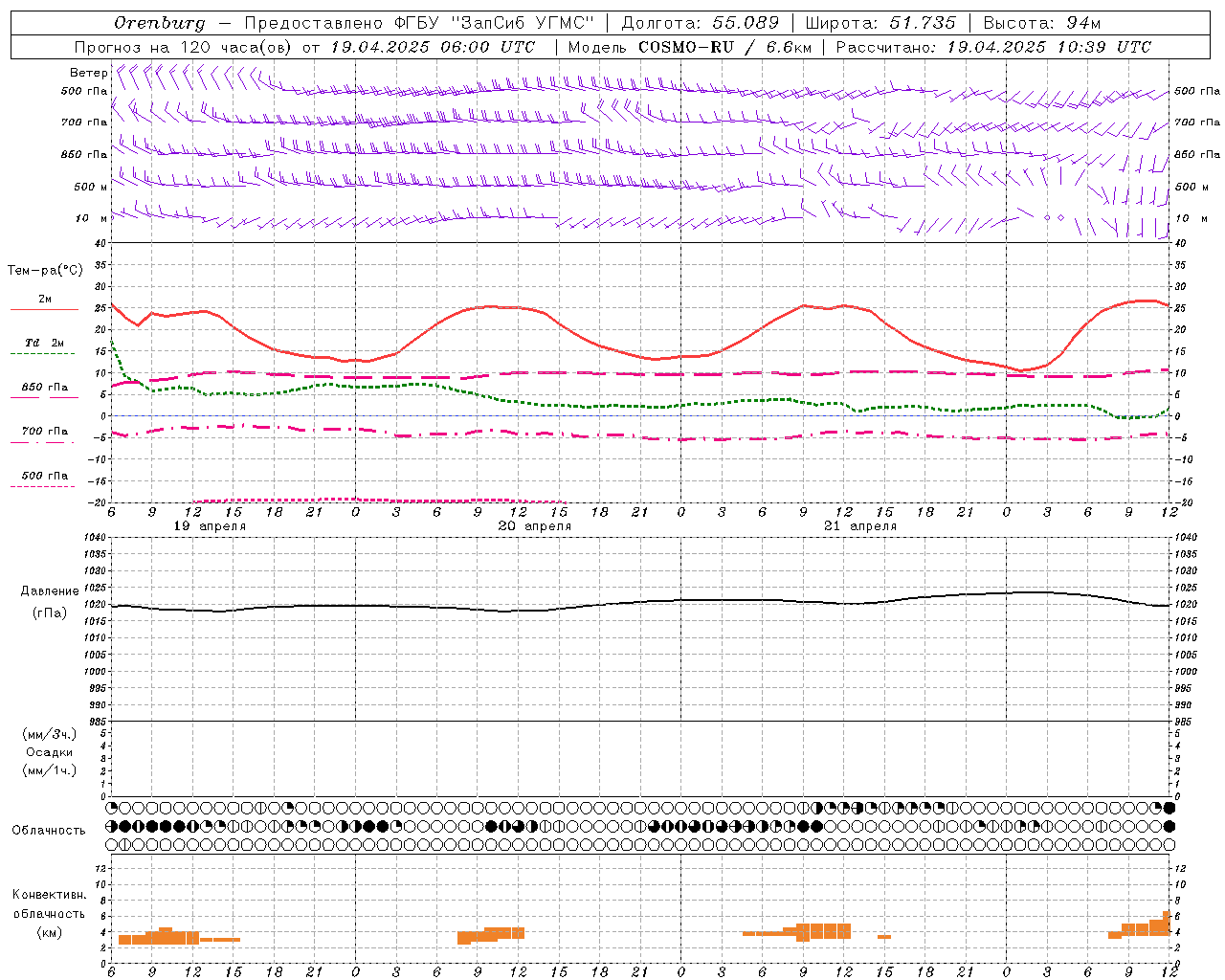Viewport: 1225px width, 980px height.
Task: Select the "19 апреля" date label
Action: [210, 526]
